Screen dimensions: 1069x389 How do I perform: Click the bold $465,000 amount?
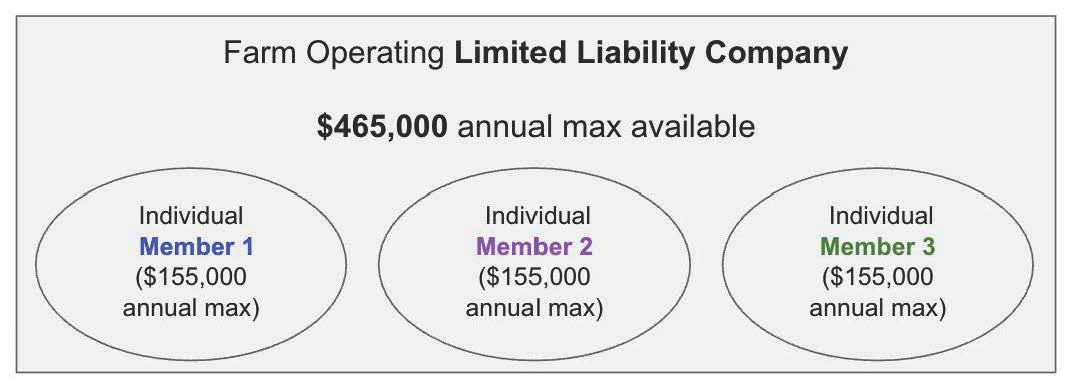click(x=382, y=127)
